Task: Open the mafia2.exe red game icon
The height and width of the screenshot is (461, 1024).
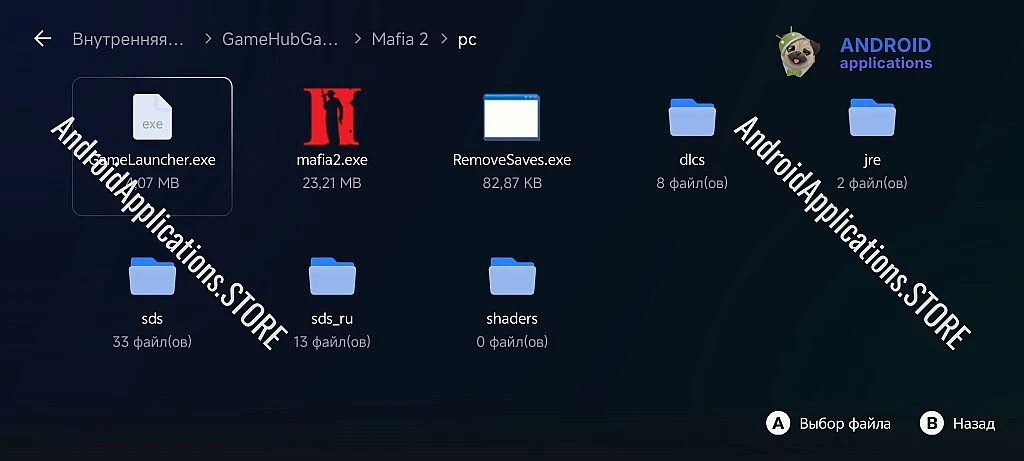Action: click(x=332, y=116)
